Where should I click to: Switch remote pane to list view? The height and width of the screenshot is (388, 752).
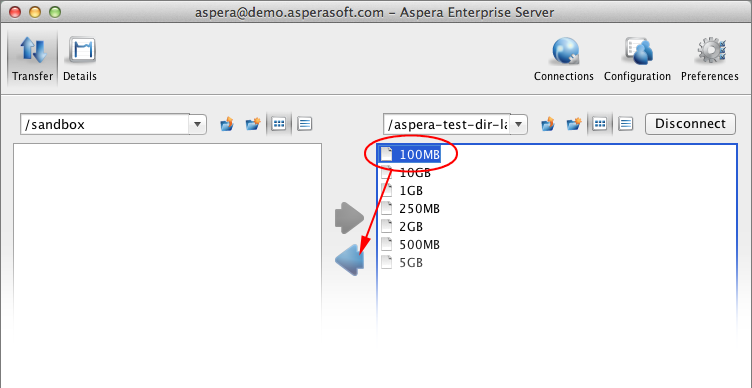click(x=625, y=124)
